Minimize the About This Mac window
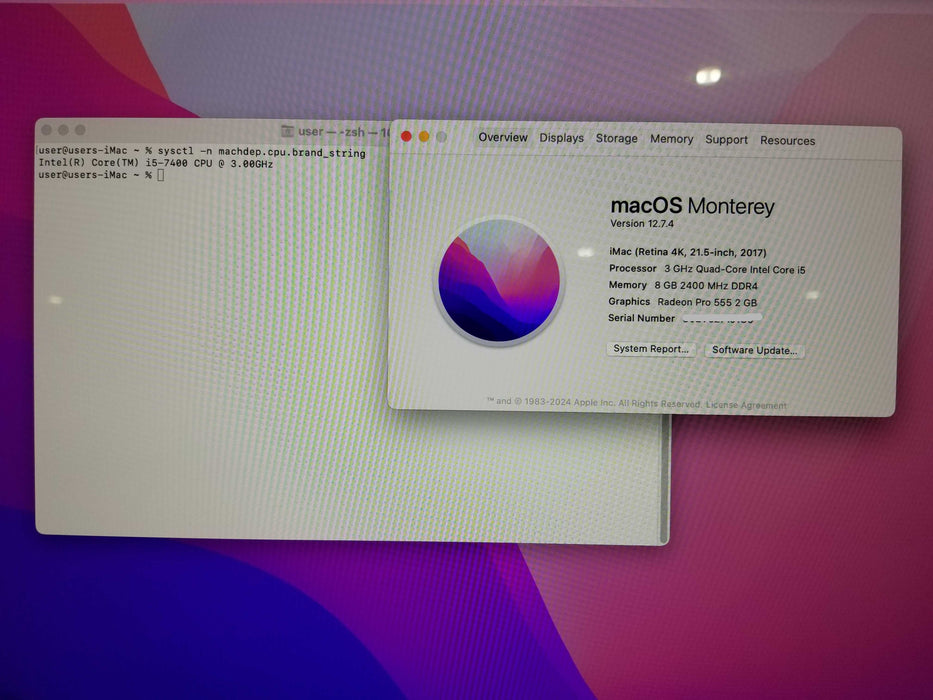Screen dimensions: 933x700 pyautogui.click(x=424, y=137)
